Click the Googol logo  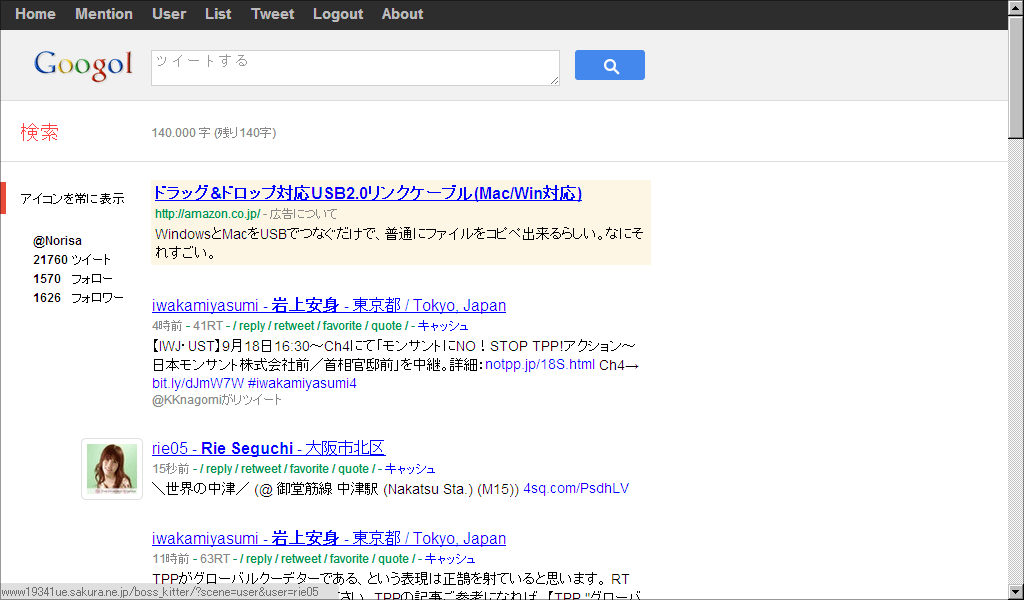[x=83, y=65]
